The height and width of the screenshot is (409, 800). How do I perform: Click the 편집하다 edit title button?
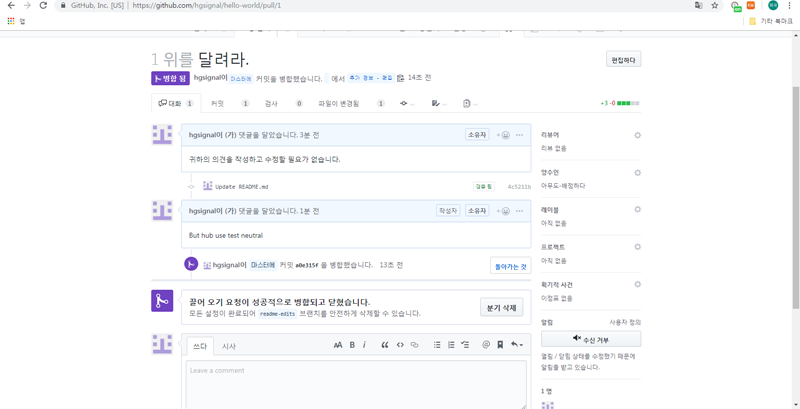pyautogui.click(x=623, y=59)
